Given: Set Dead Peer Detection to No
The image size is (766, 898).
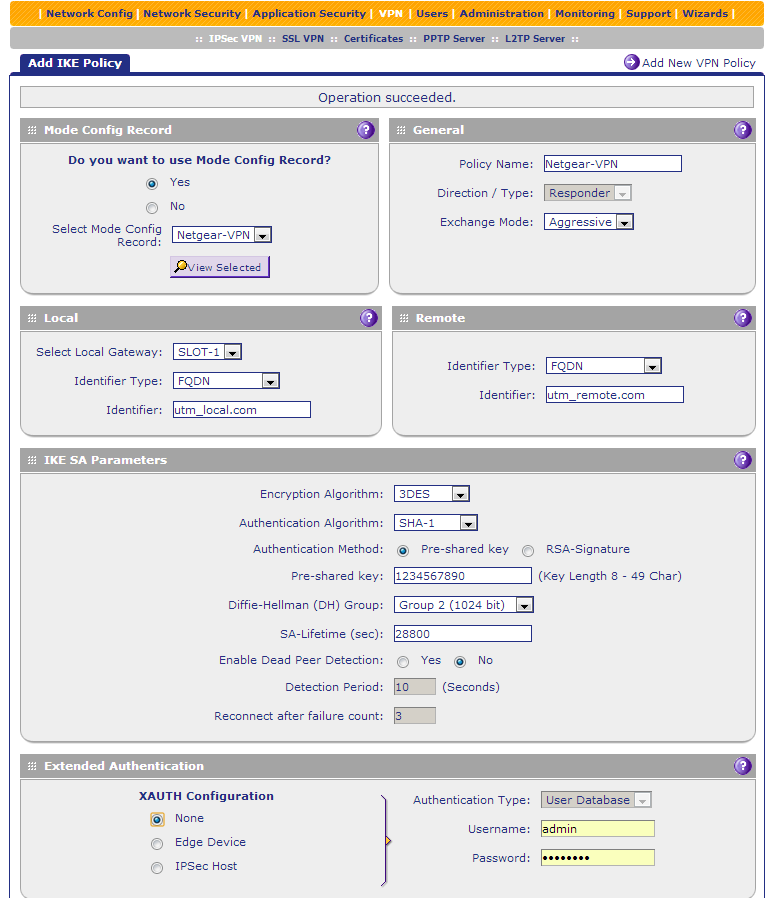Looking at the screenshot, I should coord(460,662).
